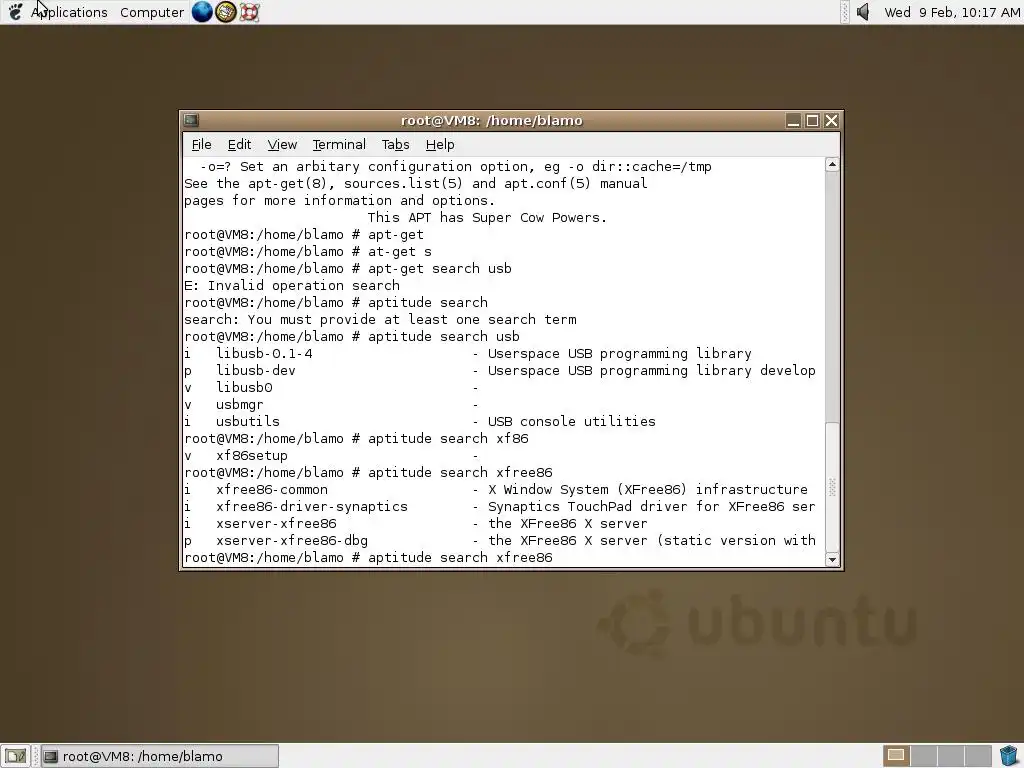Screen dimensions: 1024x768
Task: Switch to the second workspace
Action: point(923,756)
